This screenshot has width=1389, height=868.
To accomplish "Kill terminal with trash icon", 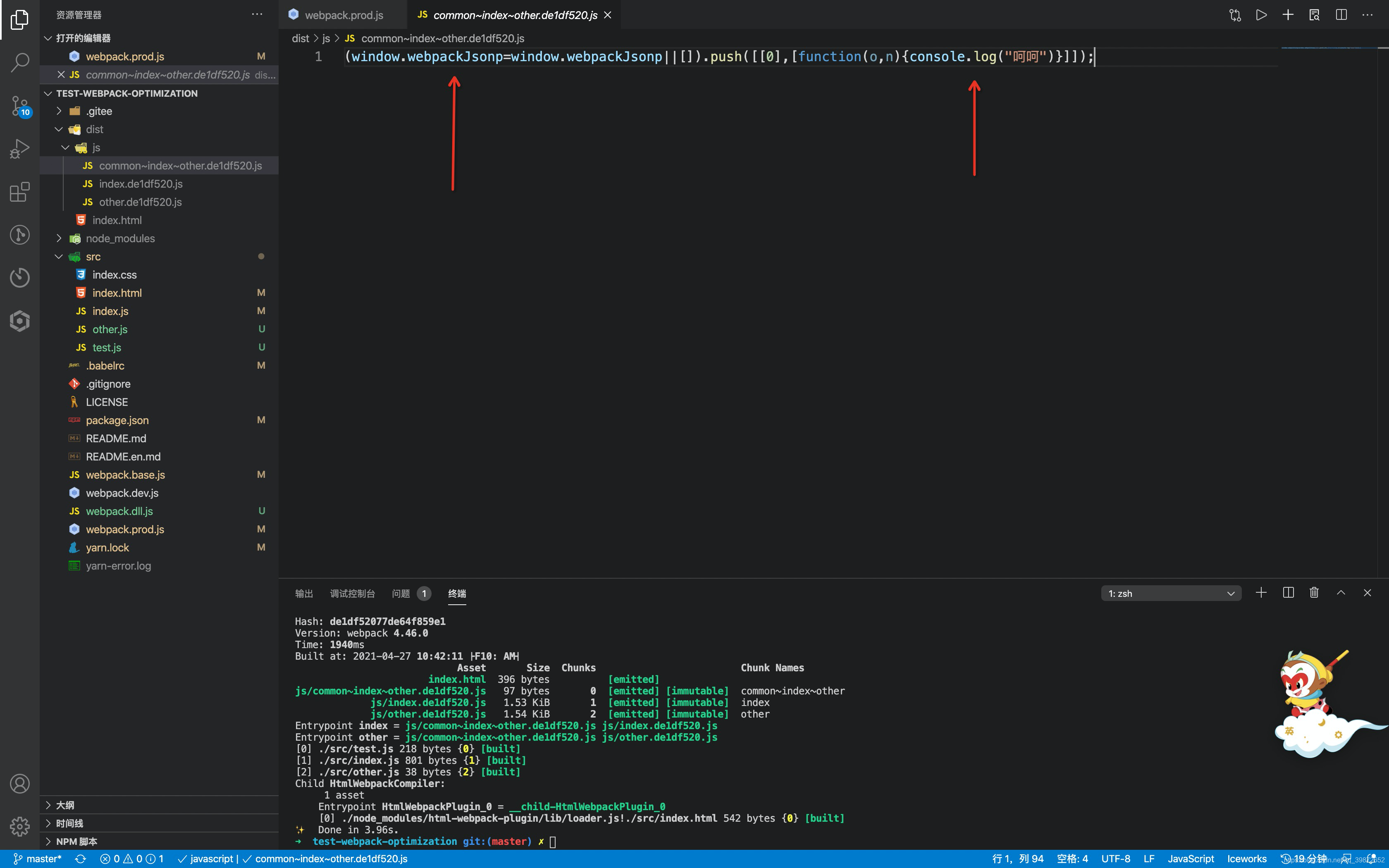I will point(1315,592).
